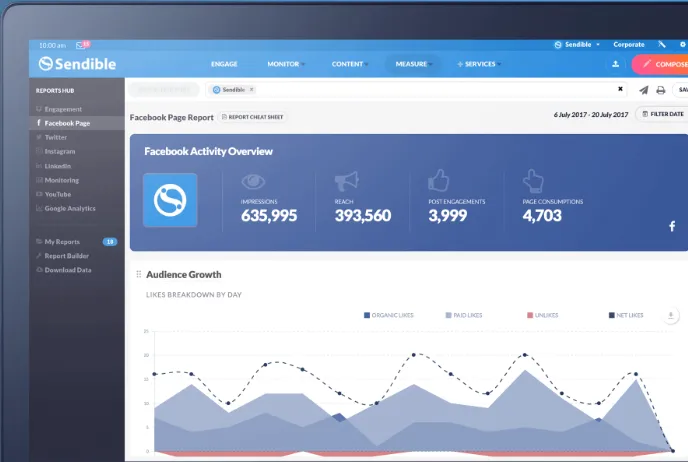The height and width of the screenshot is (462, 688).
Task: Open My Reports
Action: tap(62, 242)
